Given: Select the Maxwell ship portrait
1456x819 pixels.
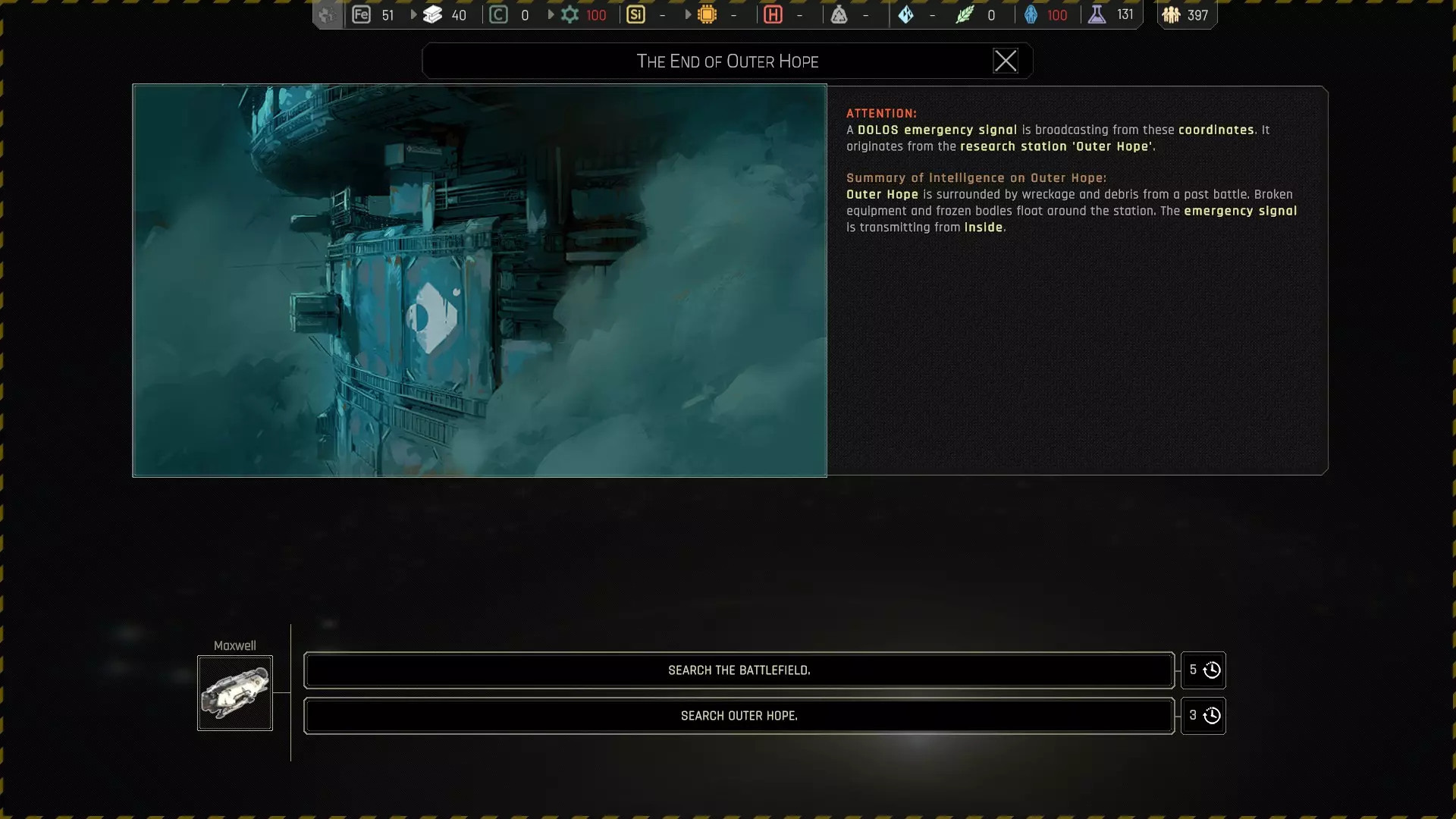Looking at the screenshot, I should pos(235,693).
